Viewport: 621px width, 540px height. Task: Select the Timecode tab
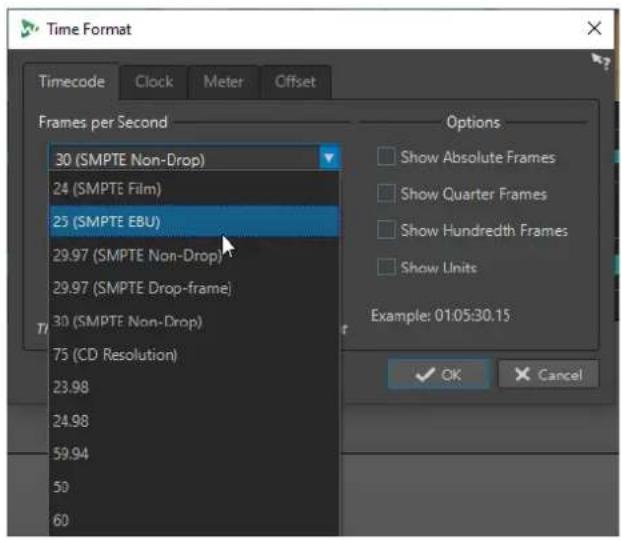click(72, 82)
